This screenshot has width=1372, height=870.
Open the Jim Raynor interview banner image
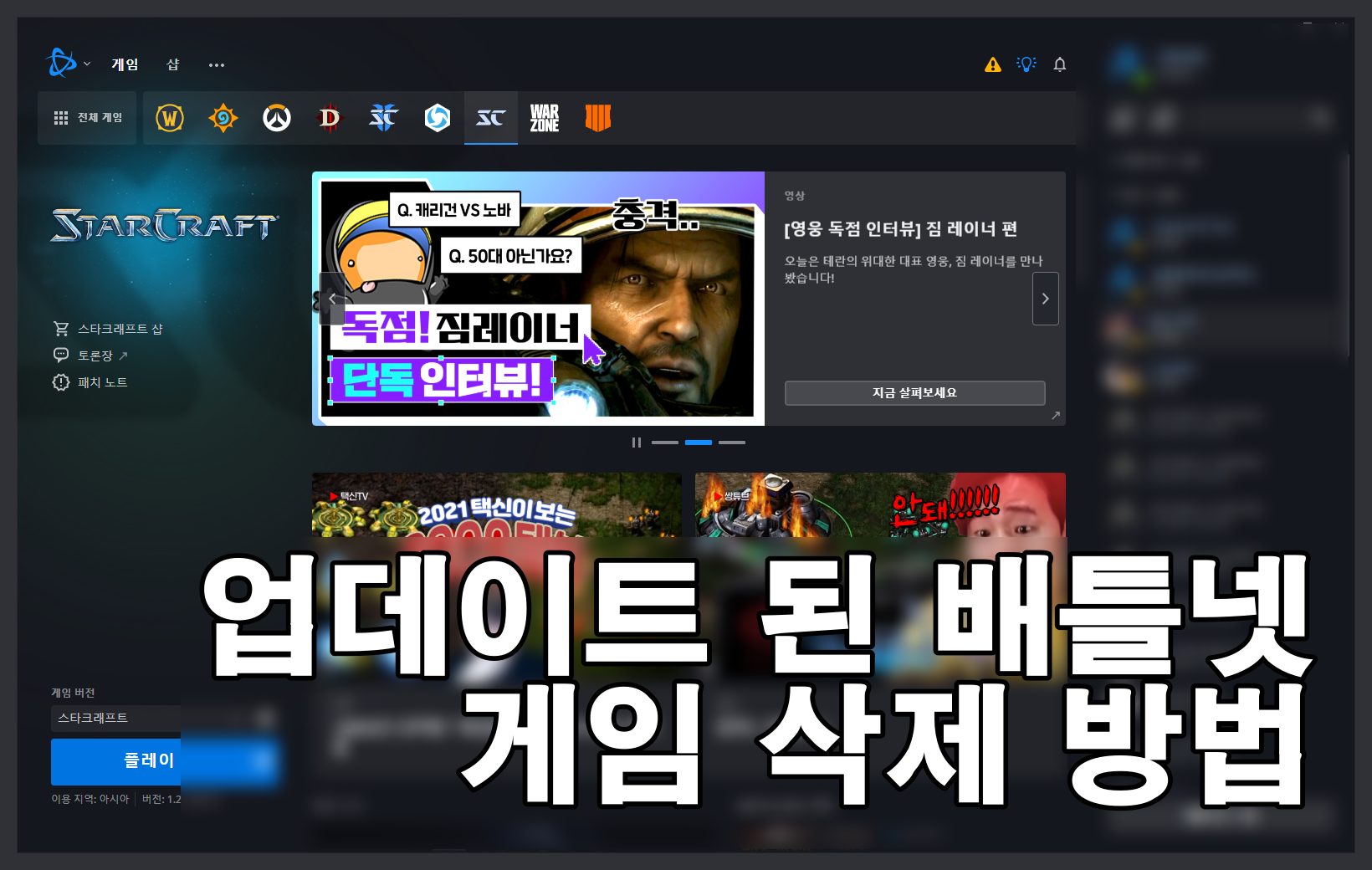[539, 299]
